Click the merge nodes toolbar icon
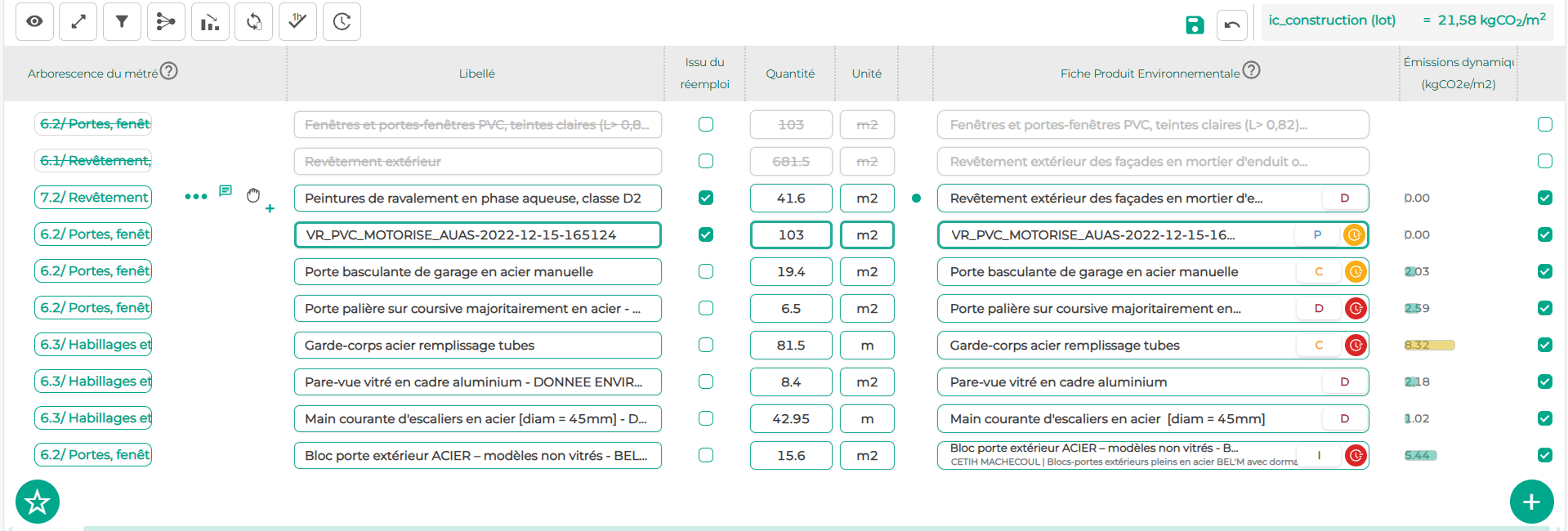 coord(166,22)
